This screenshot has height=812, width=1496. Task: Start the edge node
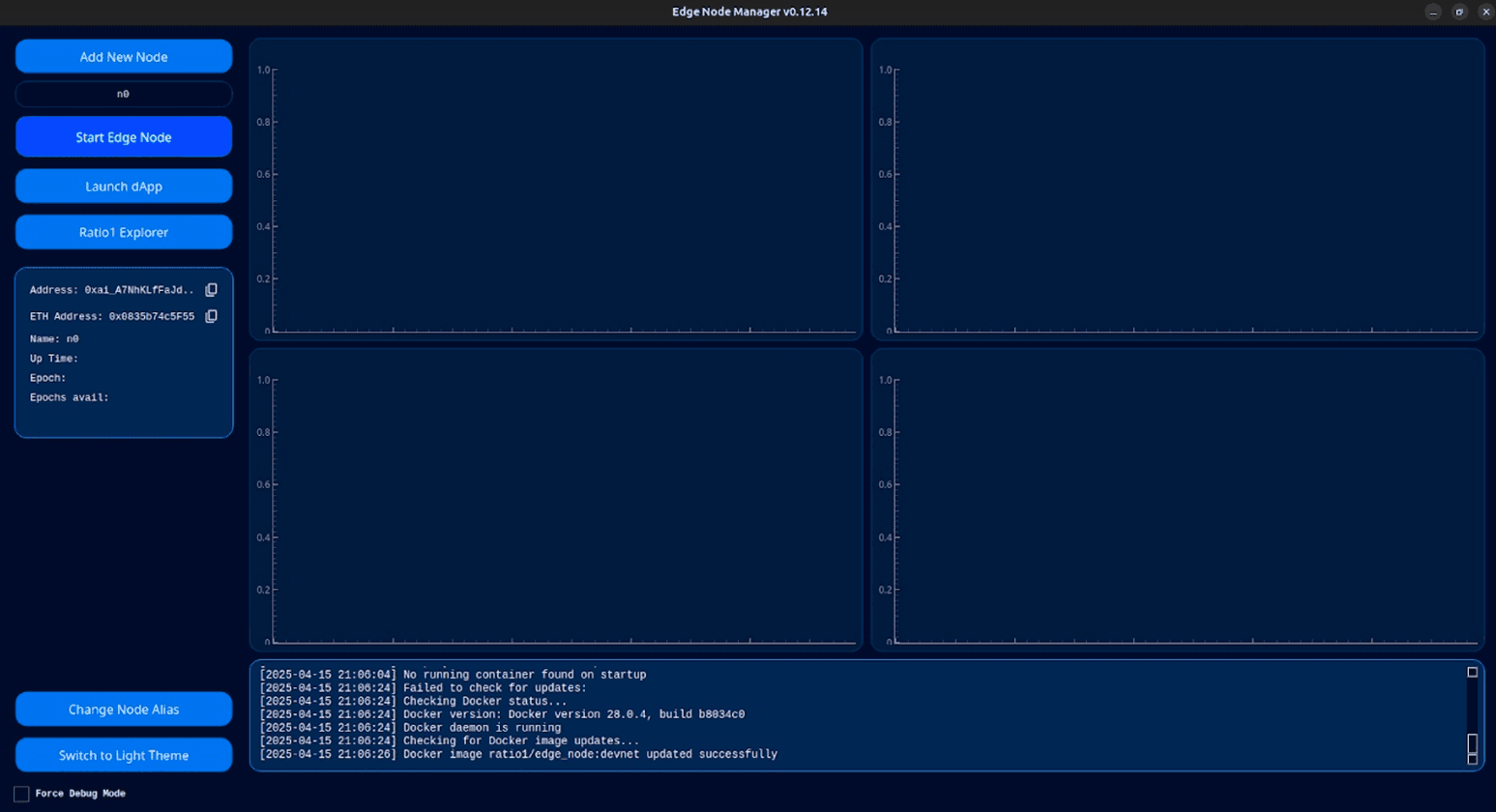(124, 137)
